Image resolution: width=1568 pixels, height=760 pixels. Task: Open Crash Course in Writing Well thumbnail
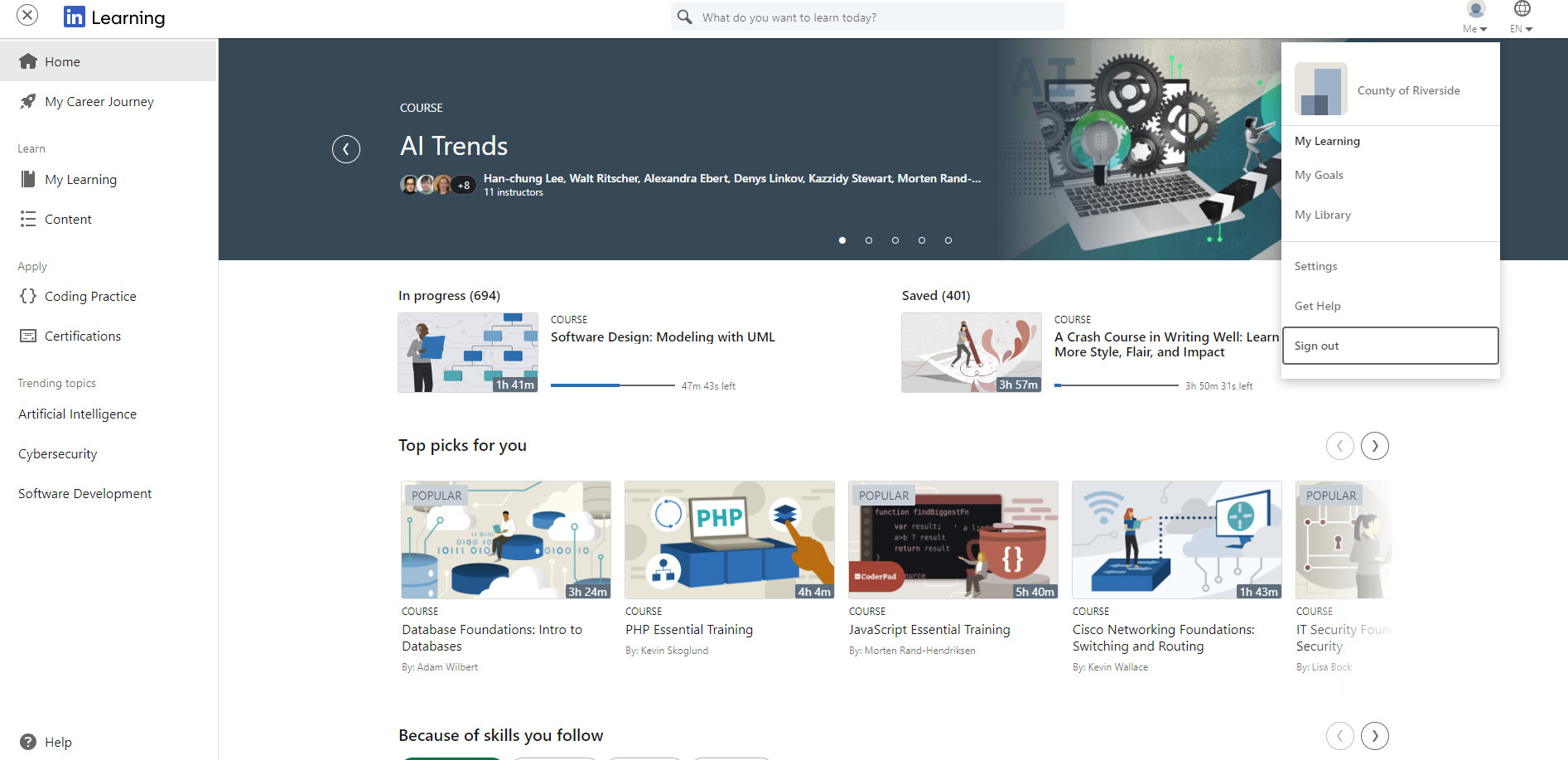[972, 352]
